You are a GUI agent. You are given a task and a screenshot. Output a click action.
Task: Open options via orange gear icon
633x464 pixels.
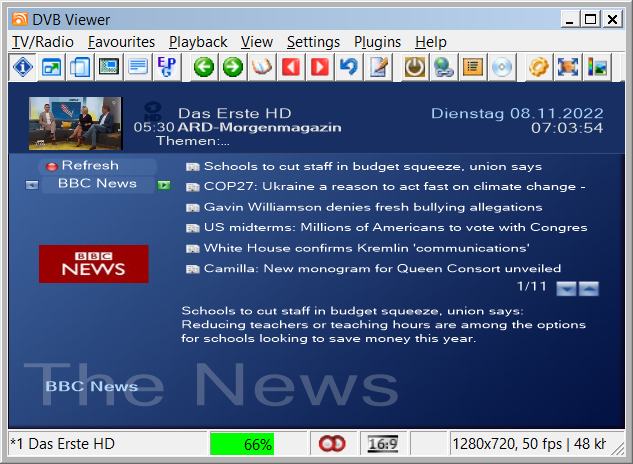(539, 67)
